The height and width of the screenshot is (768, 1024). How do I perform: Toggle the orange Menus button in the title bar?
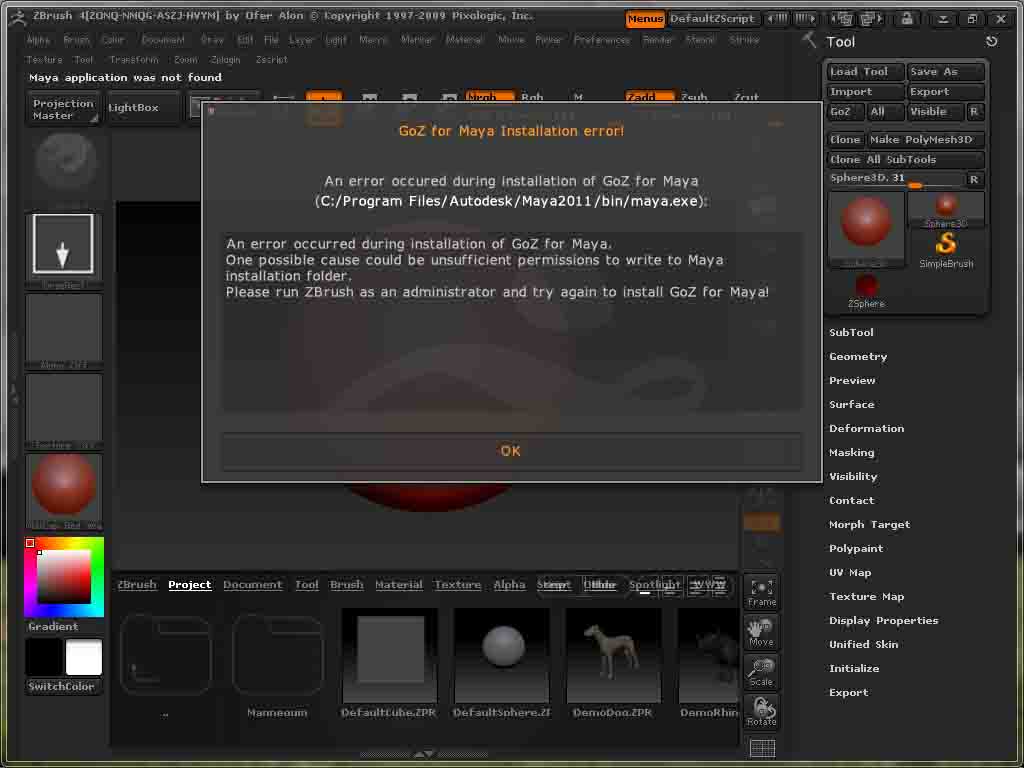(645, 19)
